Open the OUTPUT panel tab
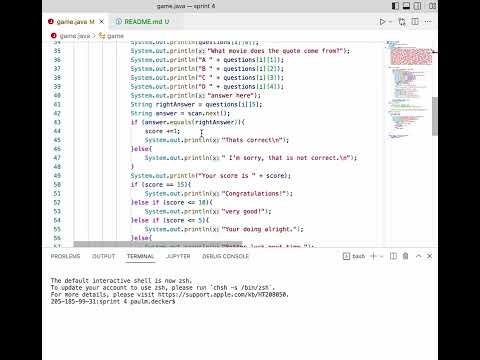 (103, 256)
